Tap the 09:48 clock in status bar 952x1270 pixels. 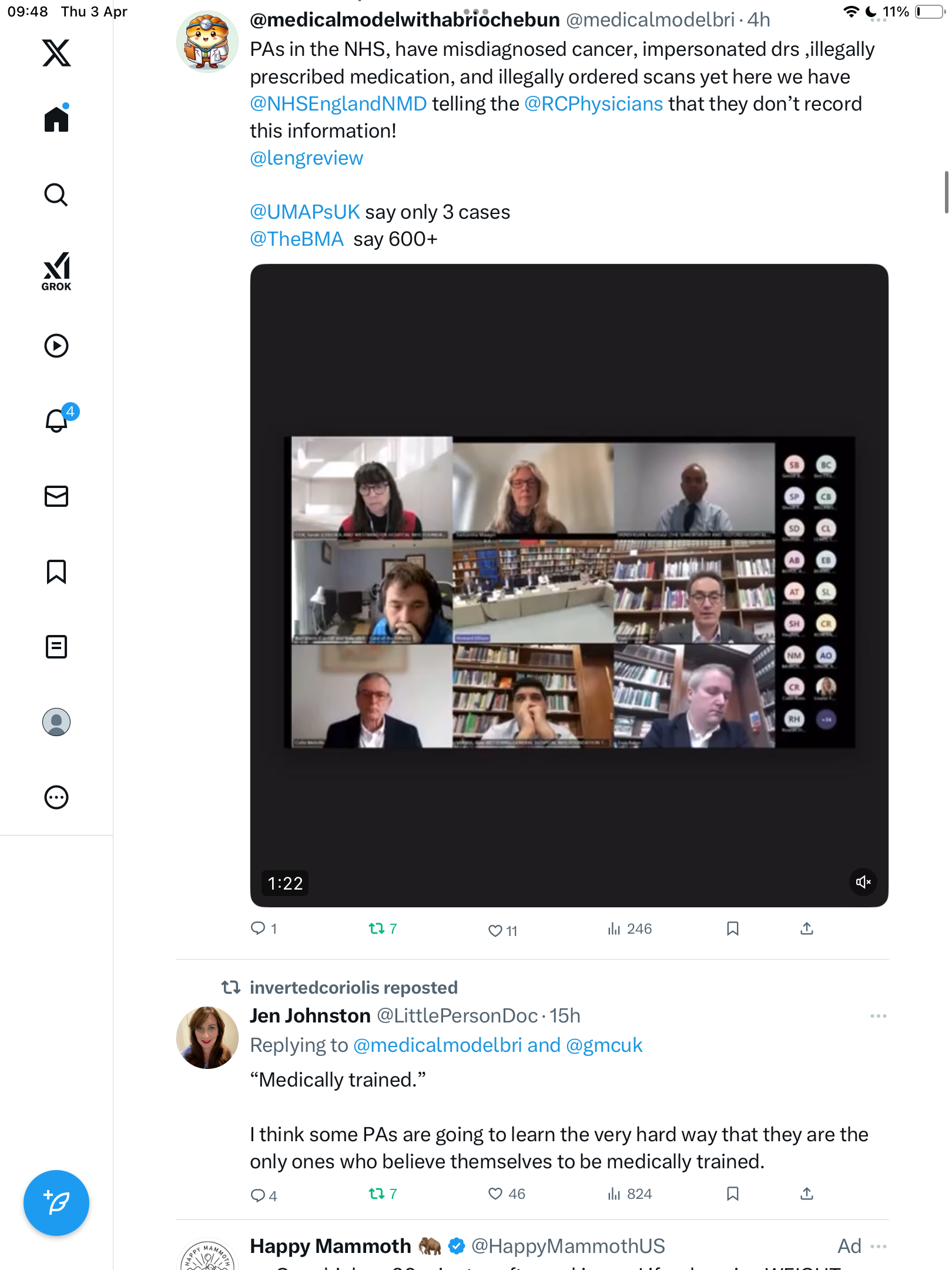click(28, 12)
